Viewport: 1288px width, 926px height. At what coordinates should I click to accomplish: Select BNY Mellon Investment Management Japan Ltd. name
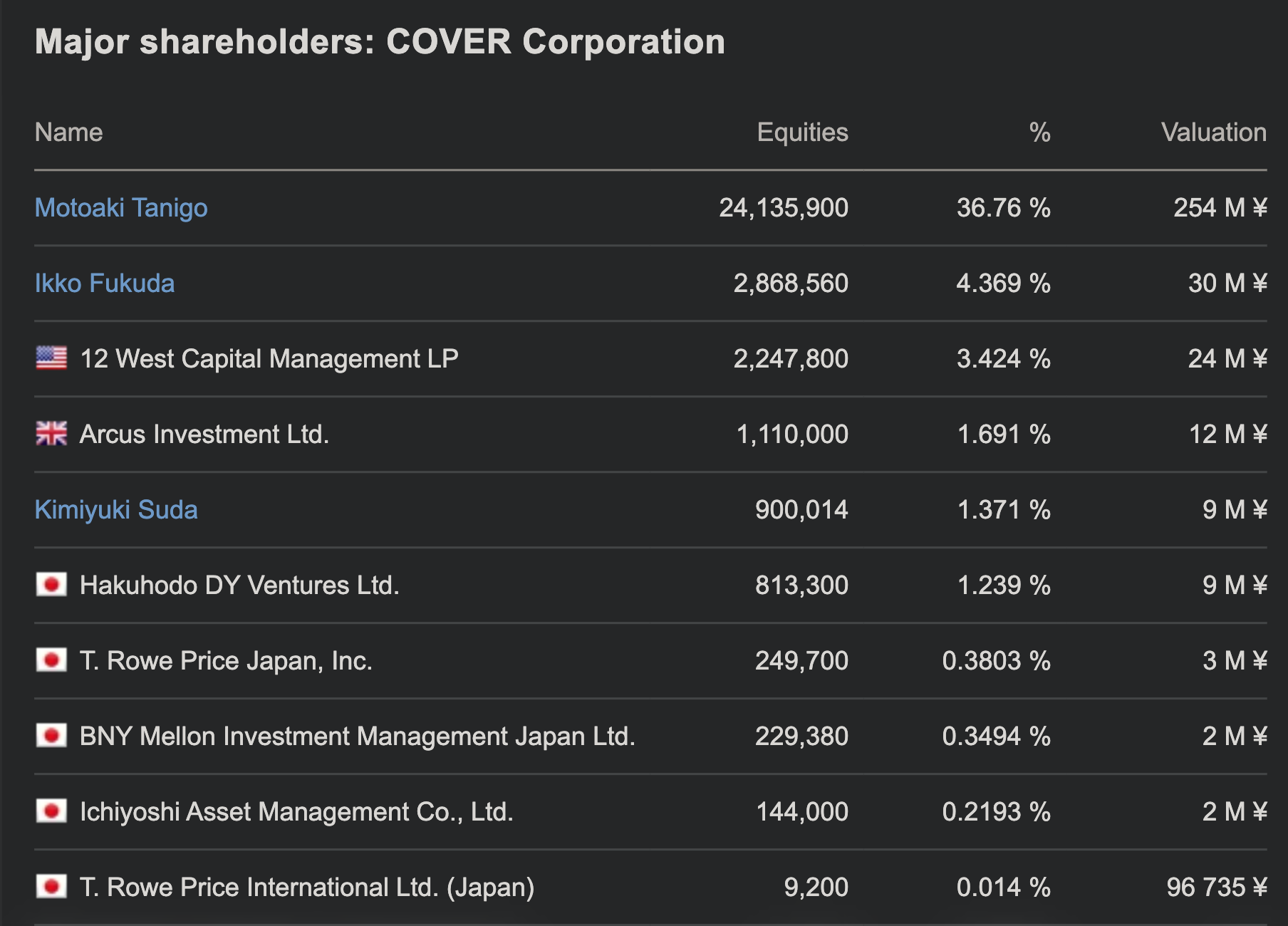click(x=358, y=737)
